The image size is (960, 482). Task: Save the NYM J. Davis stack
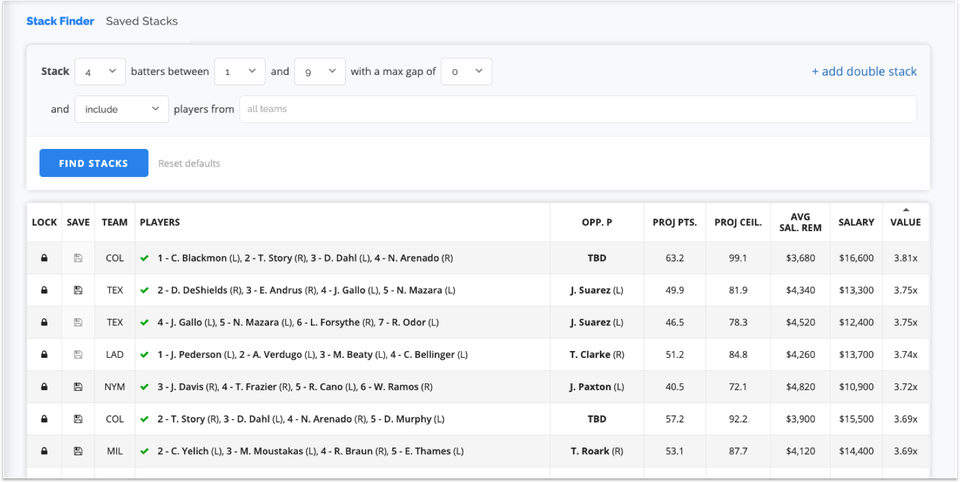pos(78,387)
